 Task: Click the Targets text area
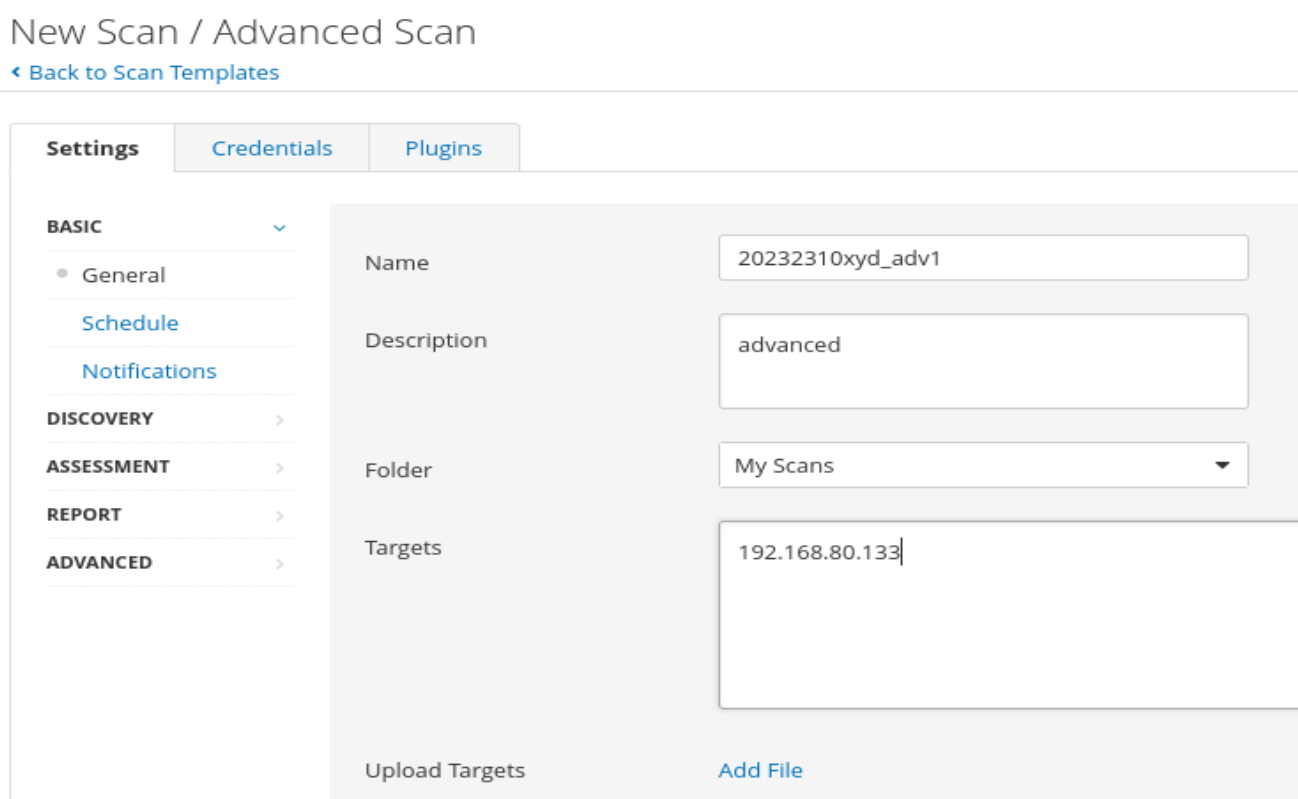click(1008, 615)
